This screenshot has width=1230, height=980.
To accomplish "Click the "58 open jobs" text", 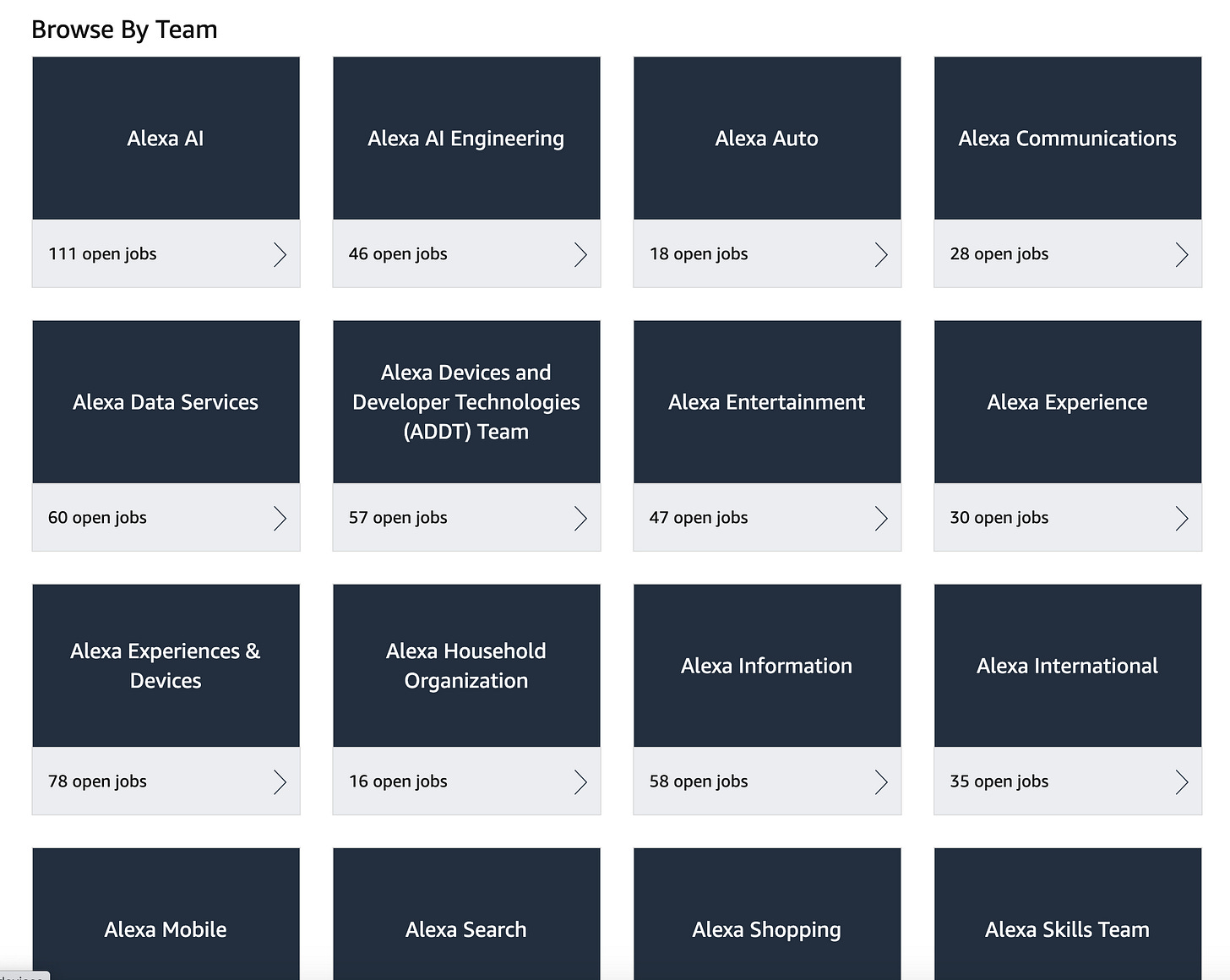I will click(x=699, y=781).
